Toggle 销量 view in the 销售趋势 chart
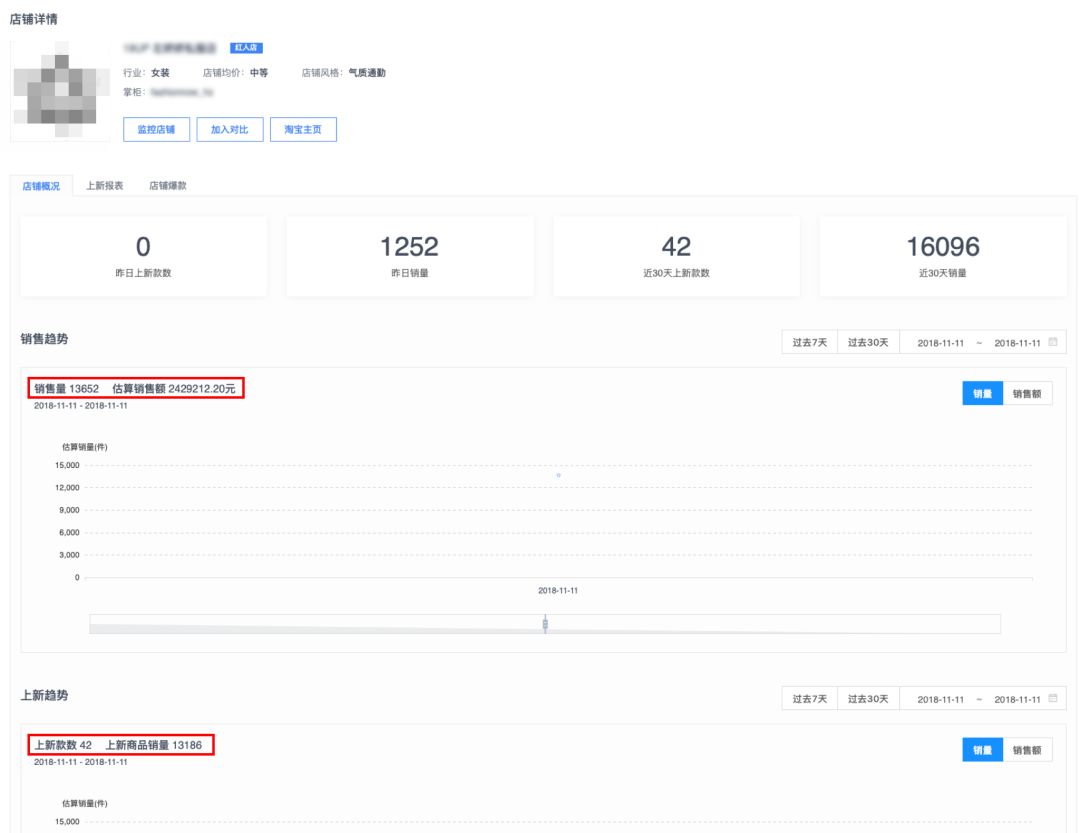Viewport: 1080px width, 833px height. [982, 393]
